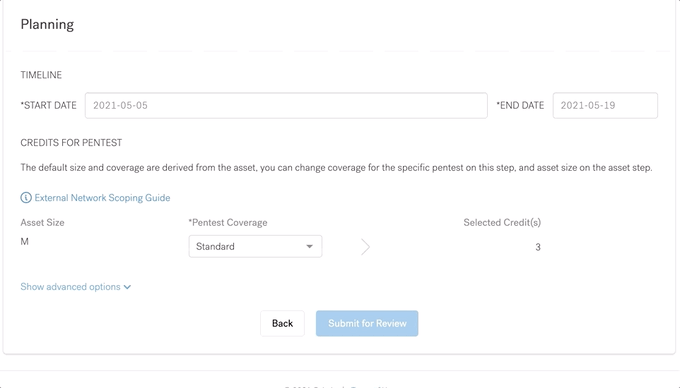Focus the Start Date field showing 2021-05-05
This screenshot has height=388, width=680.
pyautogui.click(x=286, y=105)
